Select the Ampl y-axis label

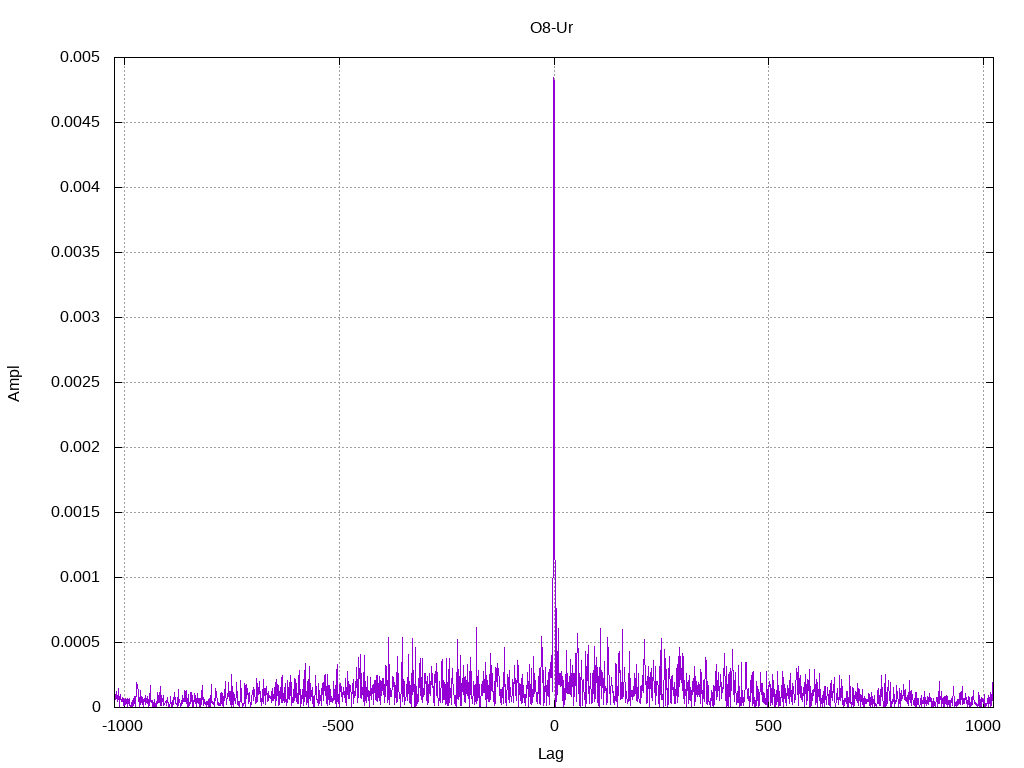(x=14, y=383)
